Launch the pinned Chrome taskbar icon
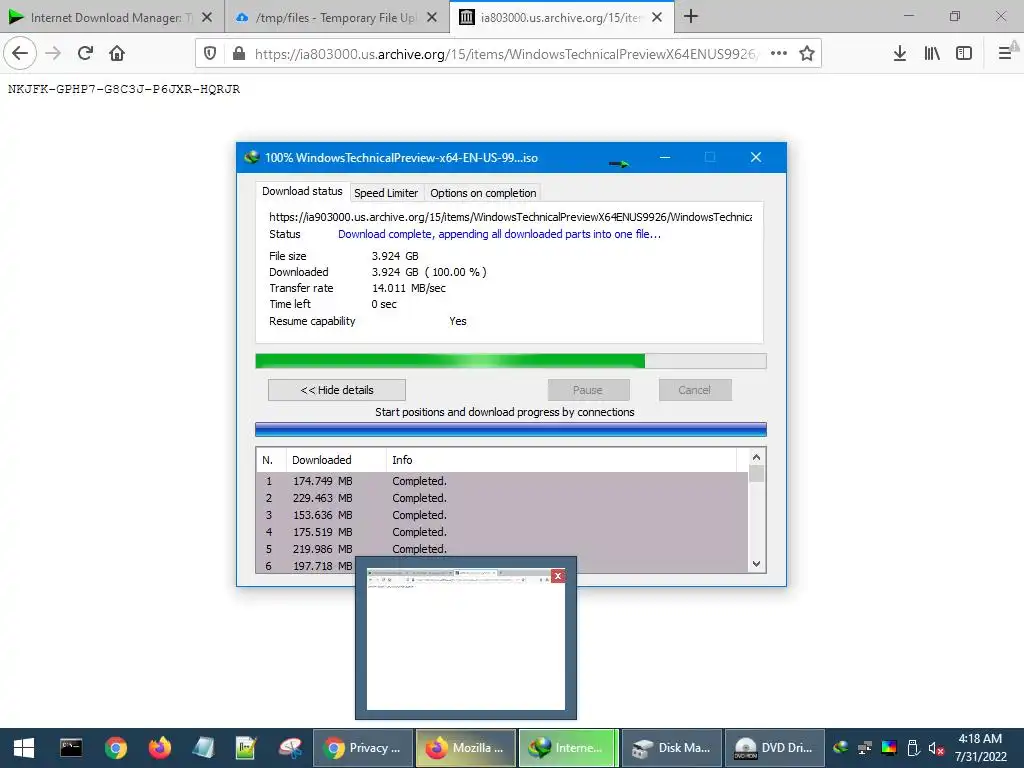 pyautogui.click(x=116, y=748)
